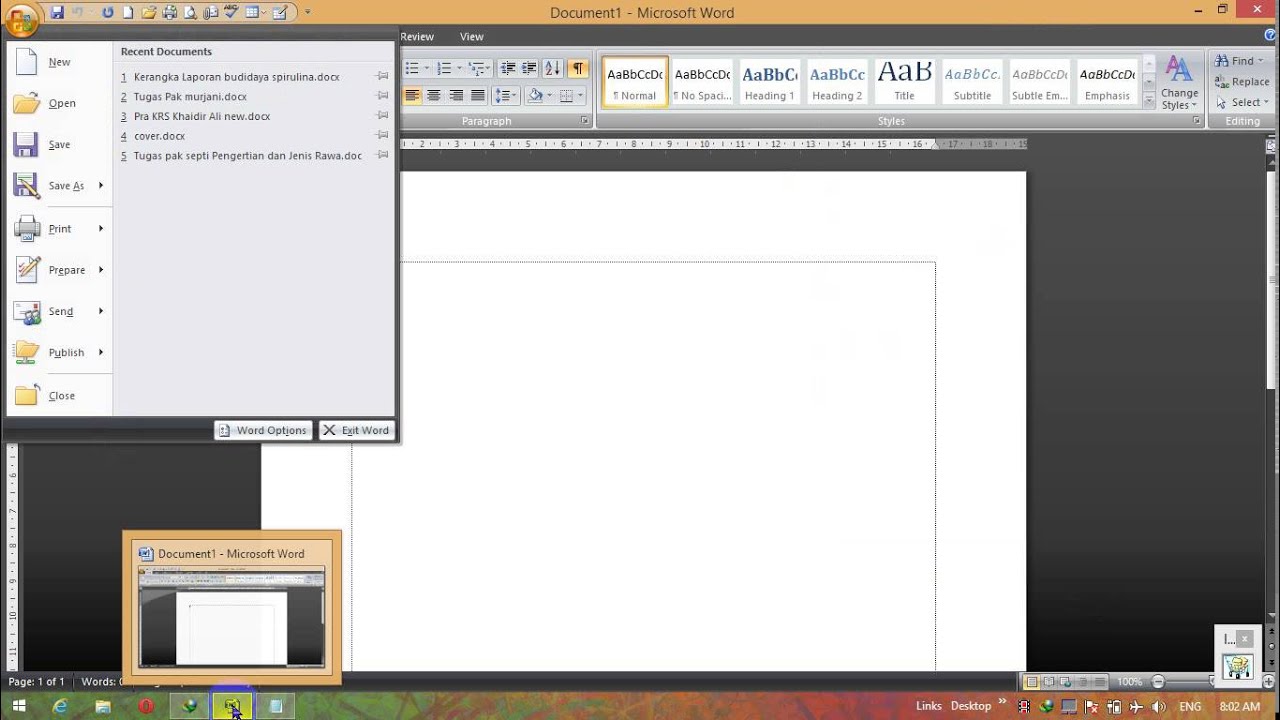1280x720 pixels.
Task: Choose Open from Office menu
Action: [x=60, y=103]
